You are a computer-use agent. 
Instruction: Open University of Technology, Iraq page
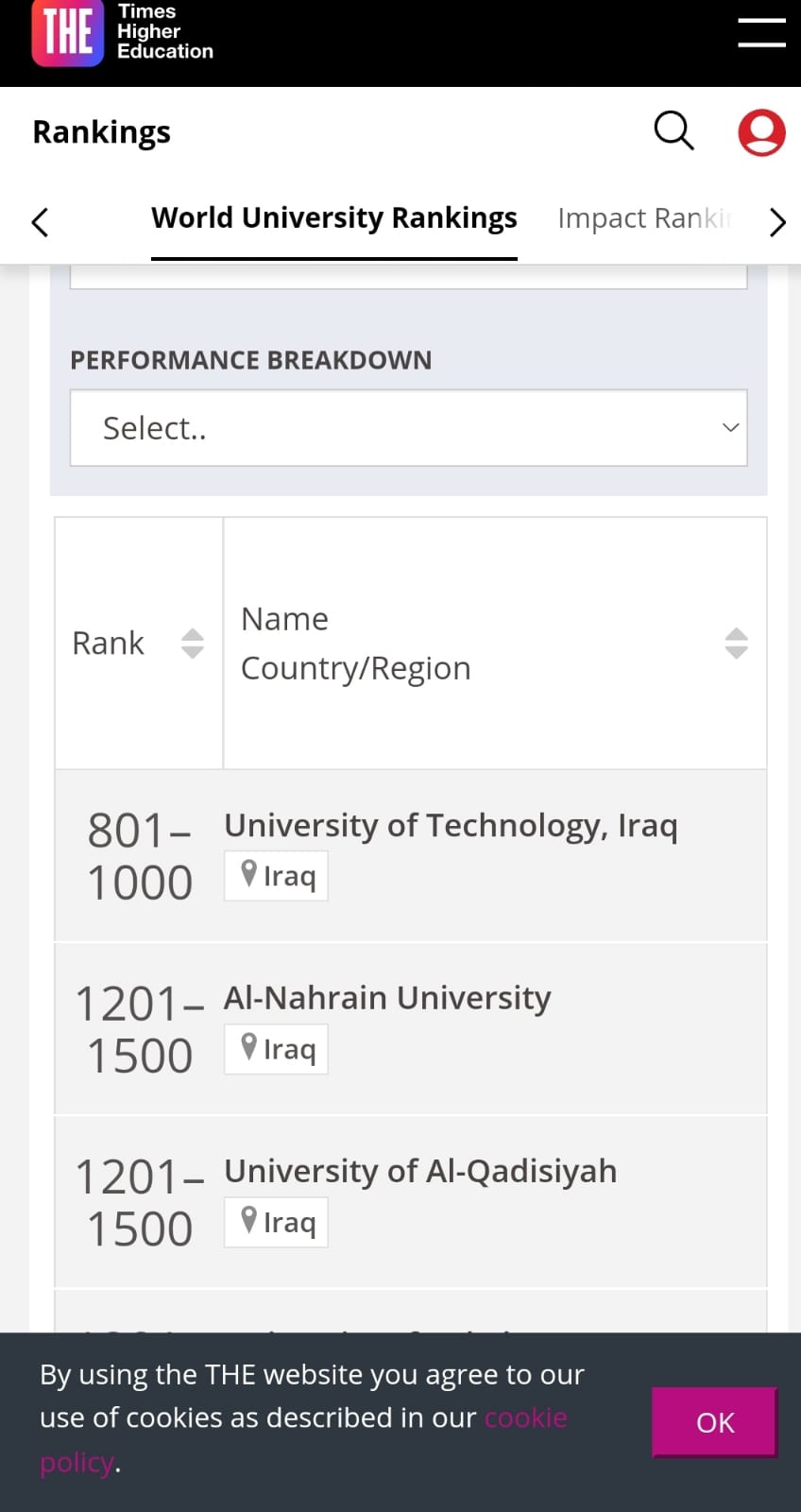[451, 825]
